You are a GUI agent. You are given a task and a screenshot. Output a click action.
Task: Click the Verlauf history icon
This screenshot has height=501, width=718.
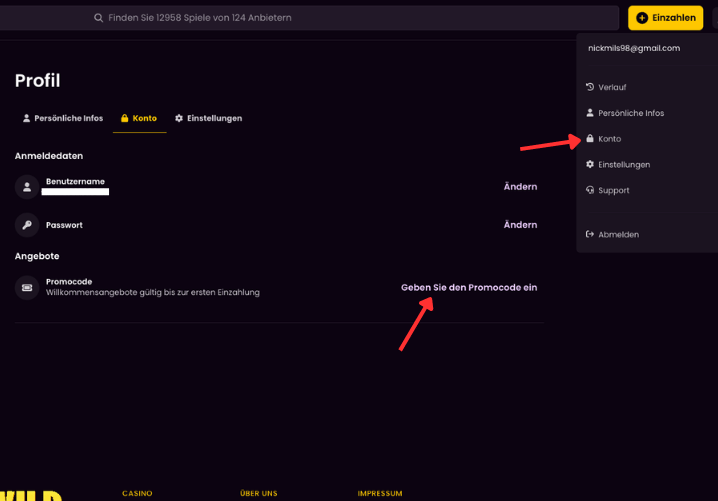590,87
